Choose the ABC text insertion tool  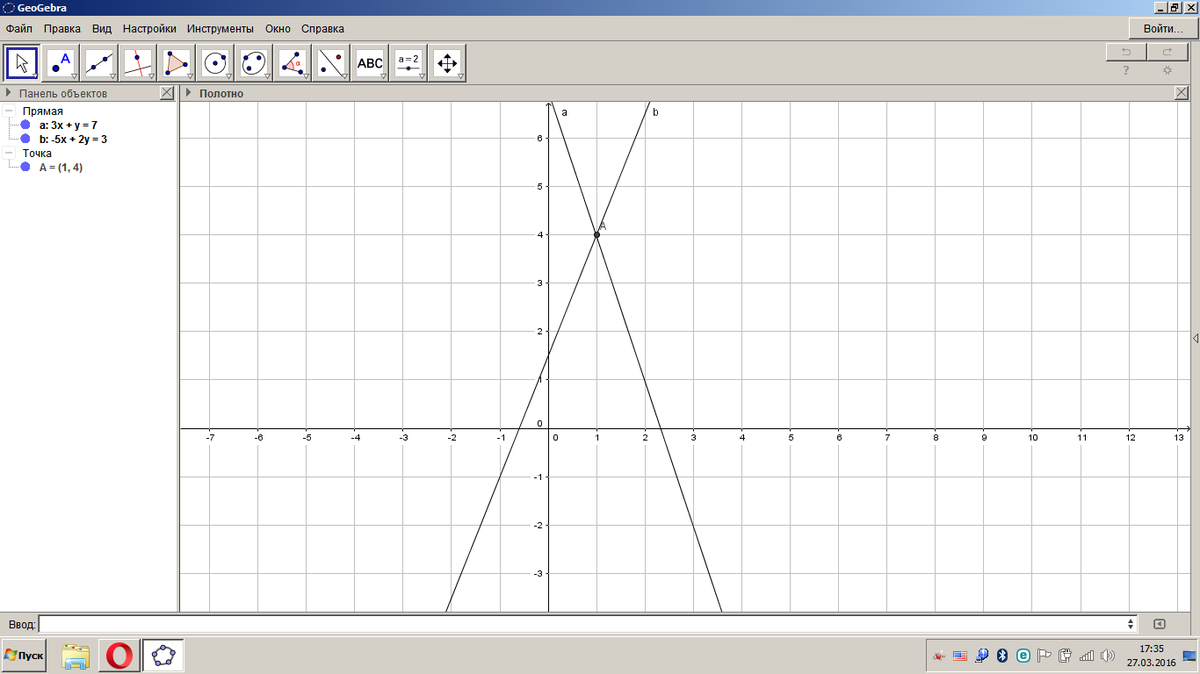coord(370,63)
